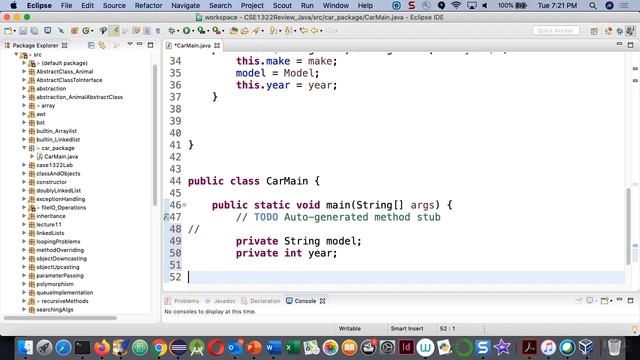Select the searchingAlgs package

(x=55, y=310)
